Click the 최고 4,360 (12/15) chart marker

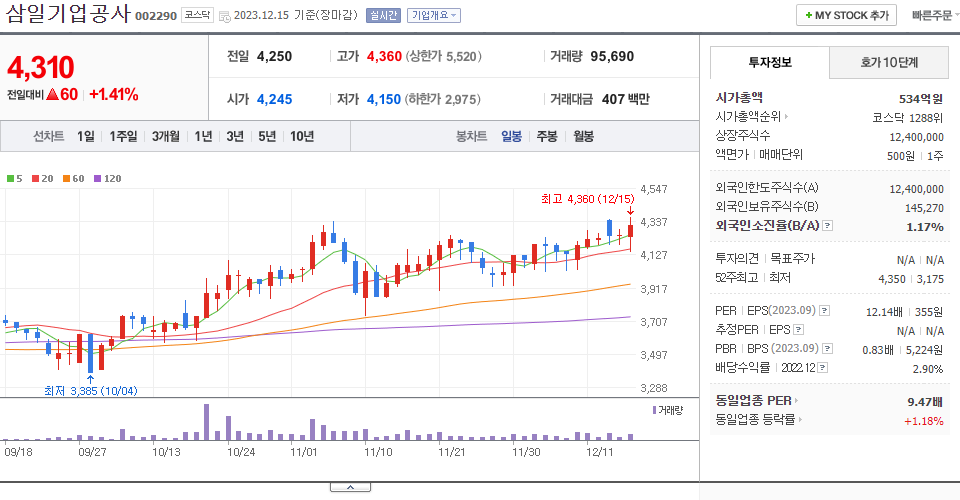point(588,199)
